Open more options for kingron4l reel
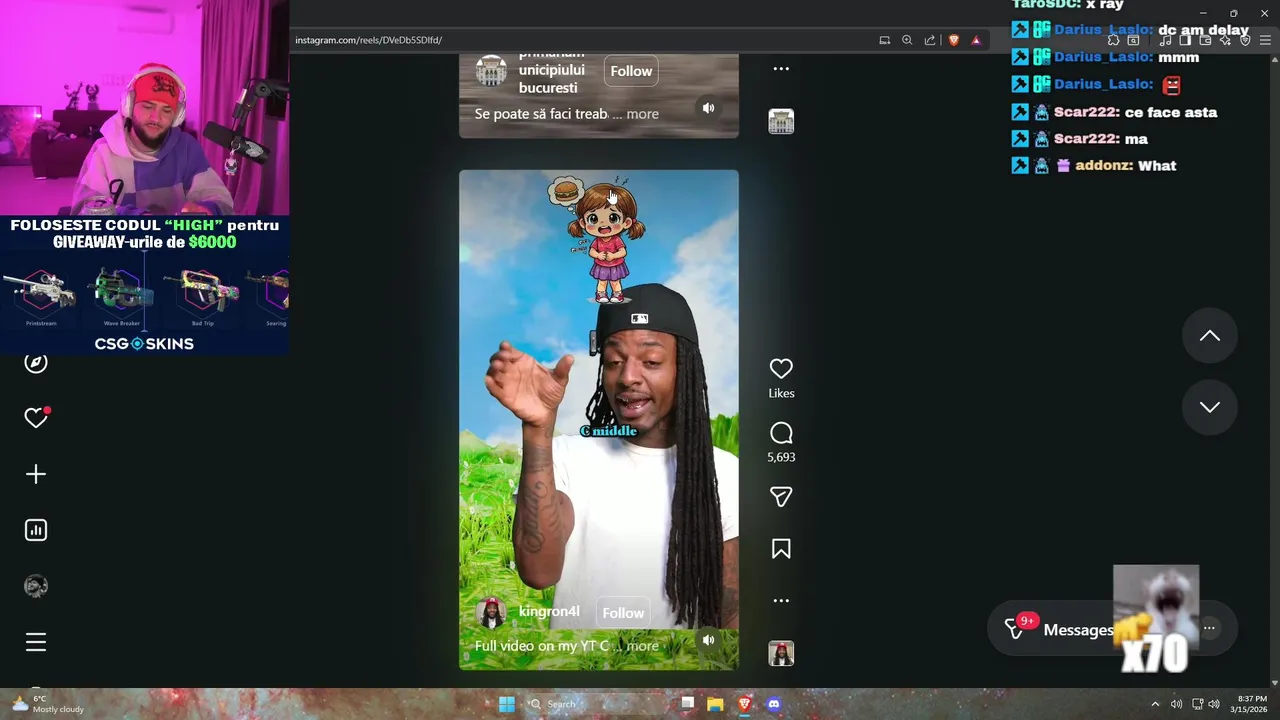1280x720 pixels. pos(781,600)
